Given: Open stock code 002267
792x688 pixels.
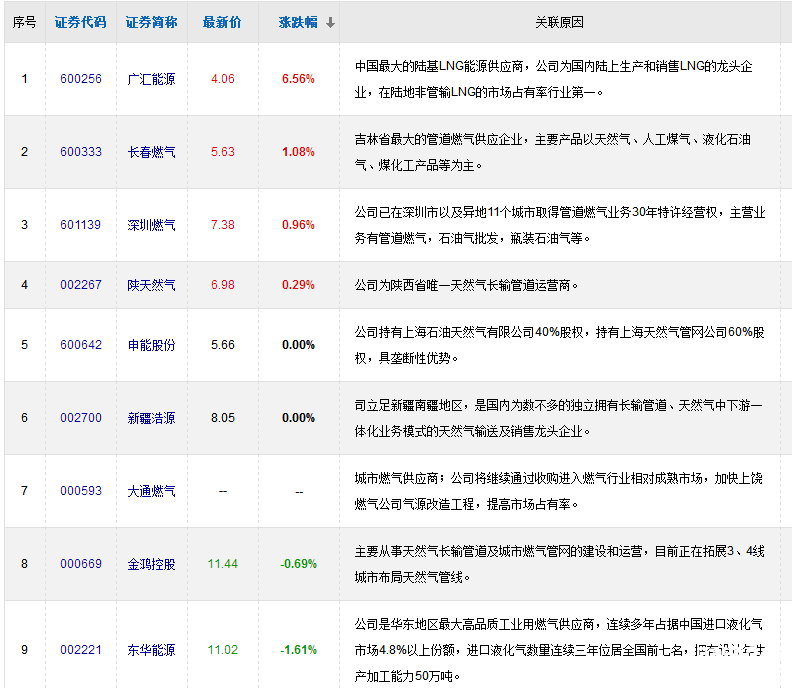Looking at the screenshot, I should click(81, 285).
